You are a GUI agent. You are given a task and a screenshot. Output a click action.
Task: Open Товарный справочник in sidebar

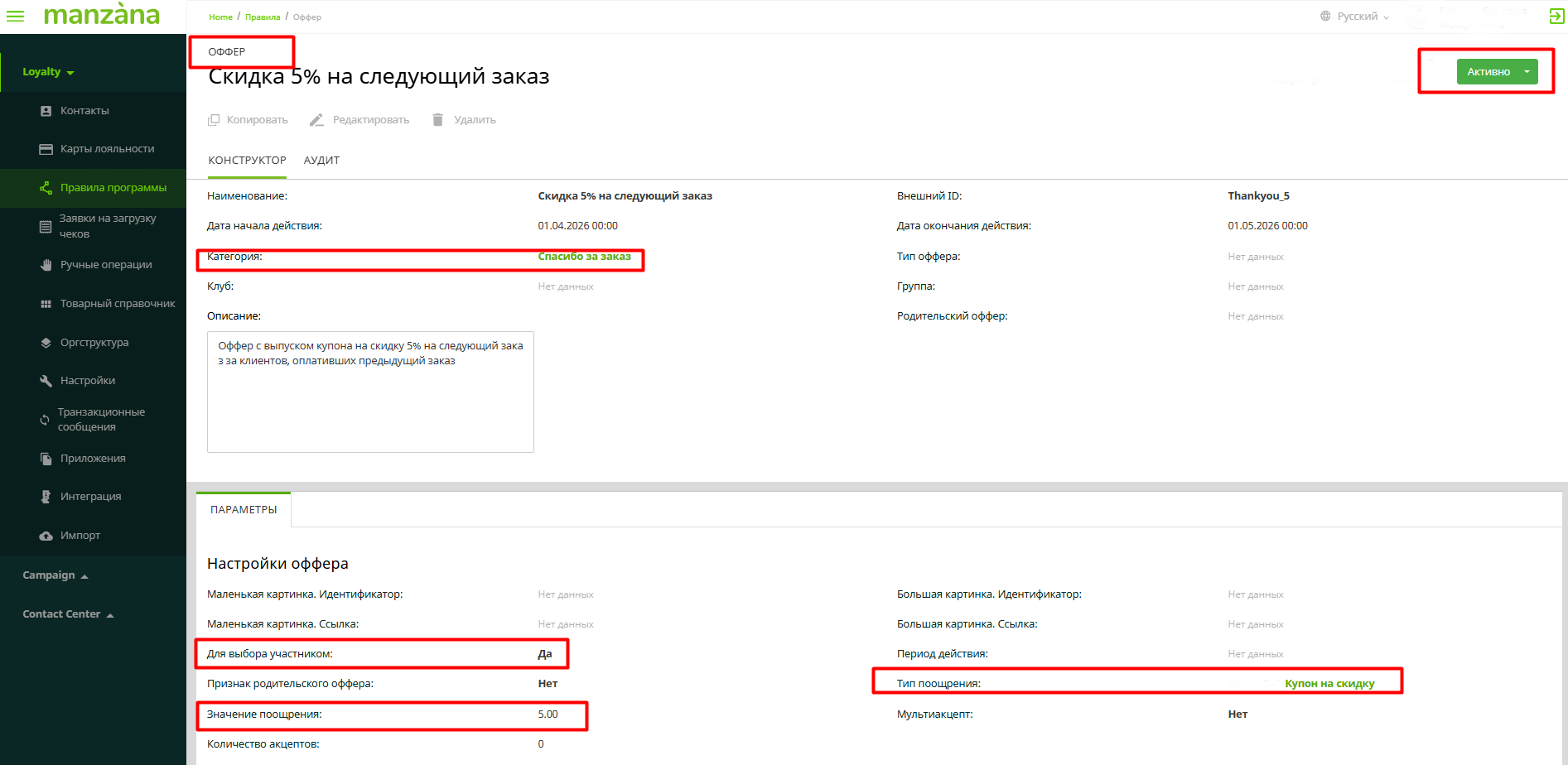[117, 304]
